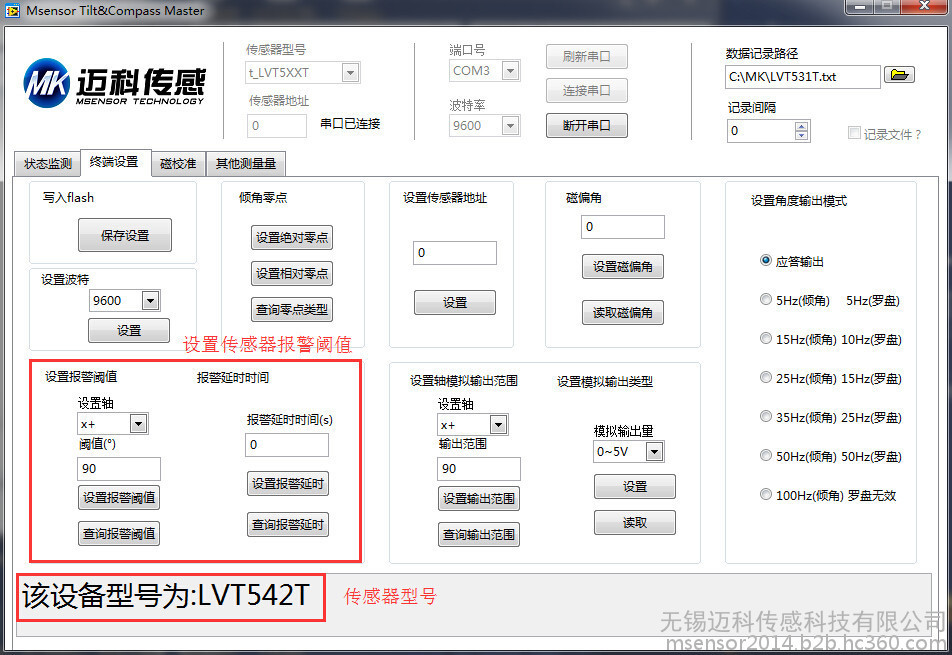Click the 数据记录路径 file path field
Image resolution: width=952 pixels, height=655 pixels.
(803, 76)
